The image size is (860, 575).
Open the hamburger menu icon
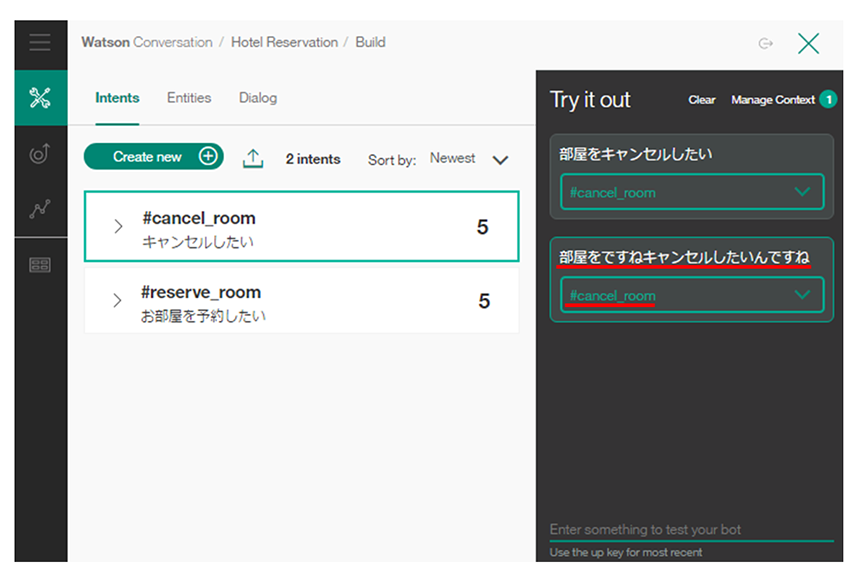(40, 42)
